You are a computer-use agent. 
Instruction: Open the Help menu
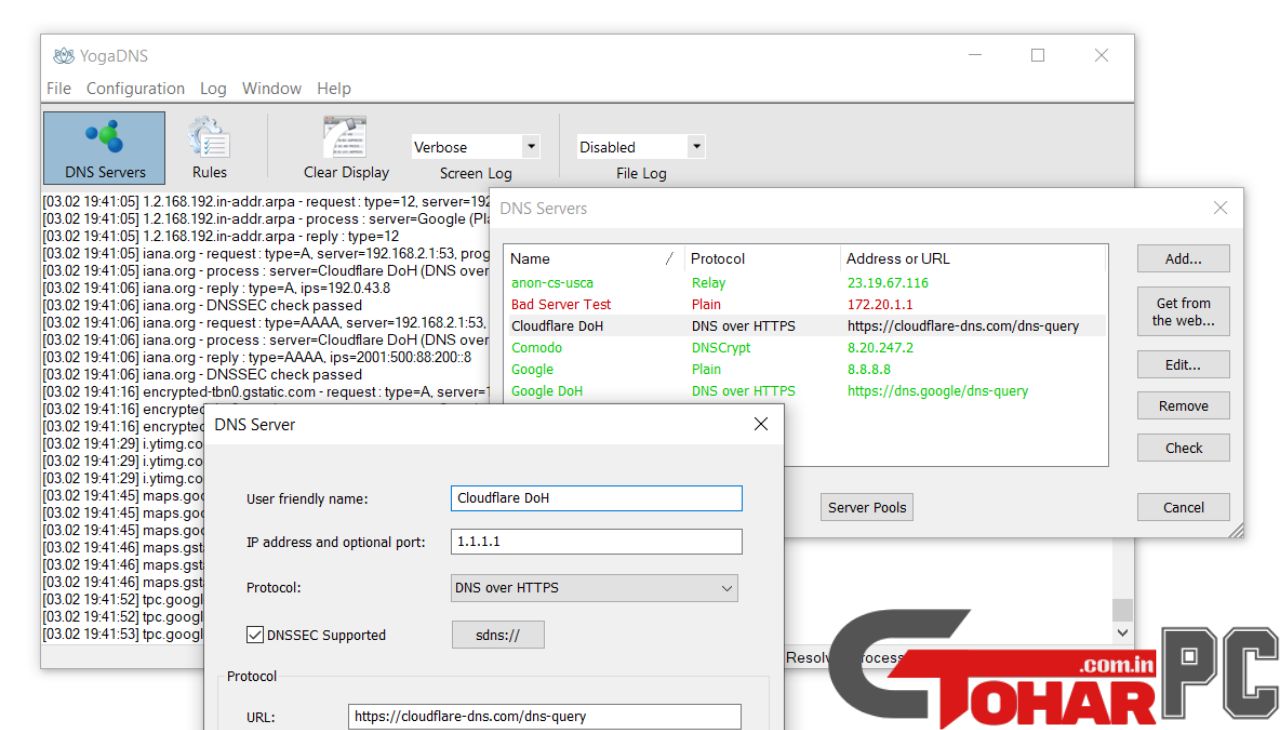click(x=334, y=88)
